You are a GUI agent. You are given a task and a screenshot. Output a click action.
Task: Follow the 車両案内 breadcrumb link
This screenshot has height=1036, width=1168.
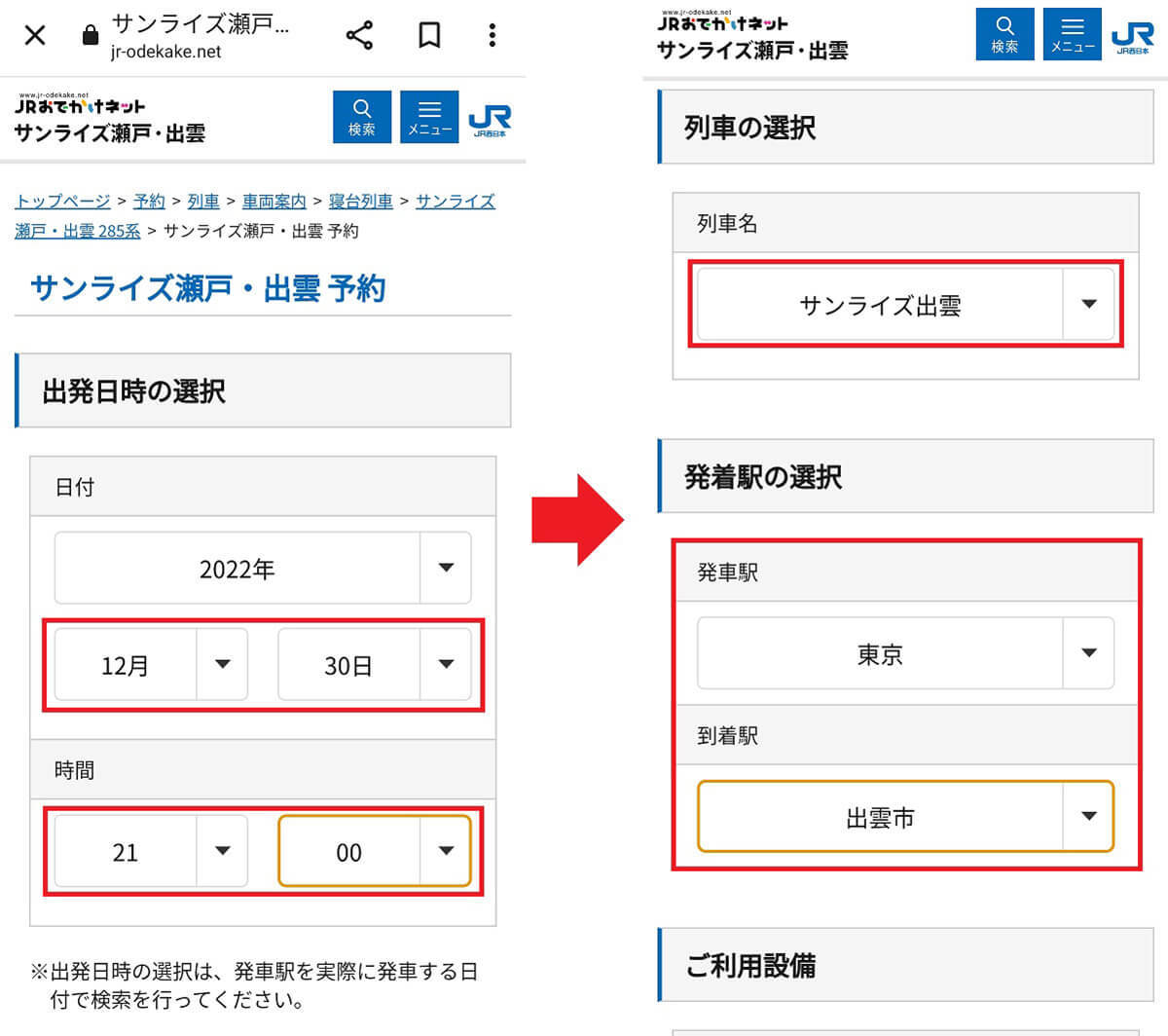[x=274, y=201]
